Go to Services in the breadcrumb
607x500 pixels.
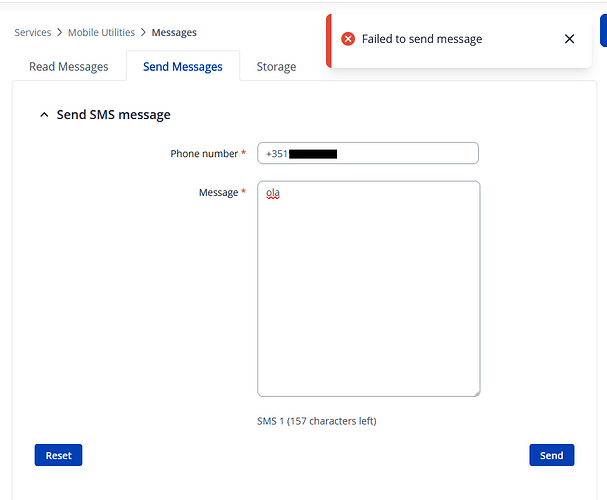32,33
